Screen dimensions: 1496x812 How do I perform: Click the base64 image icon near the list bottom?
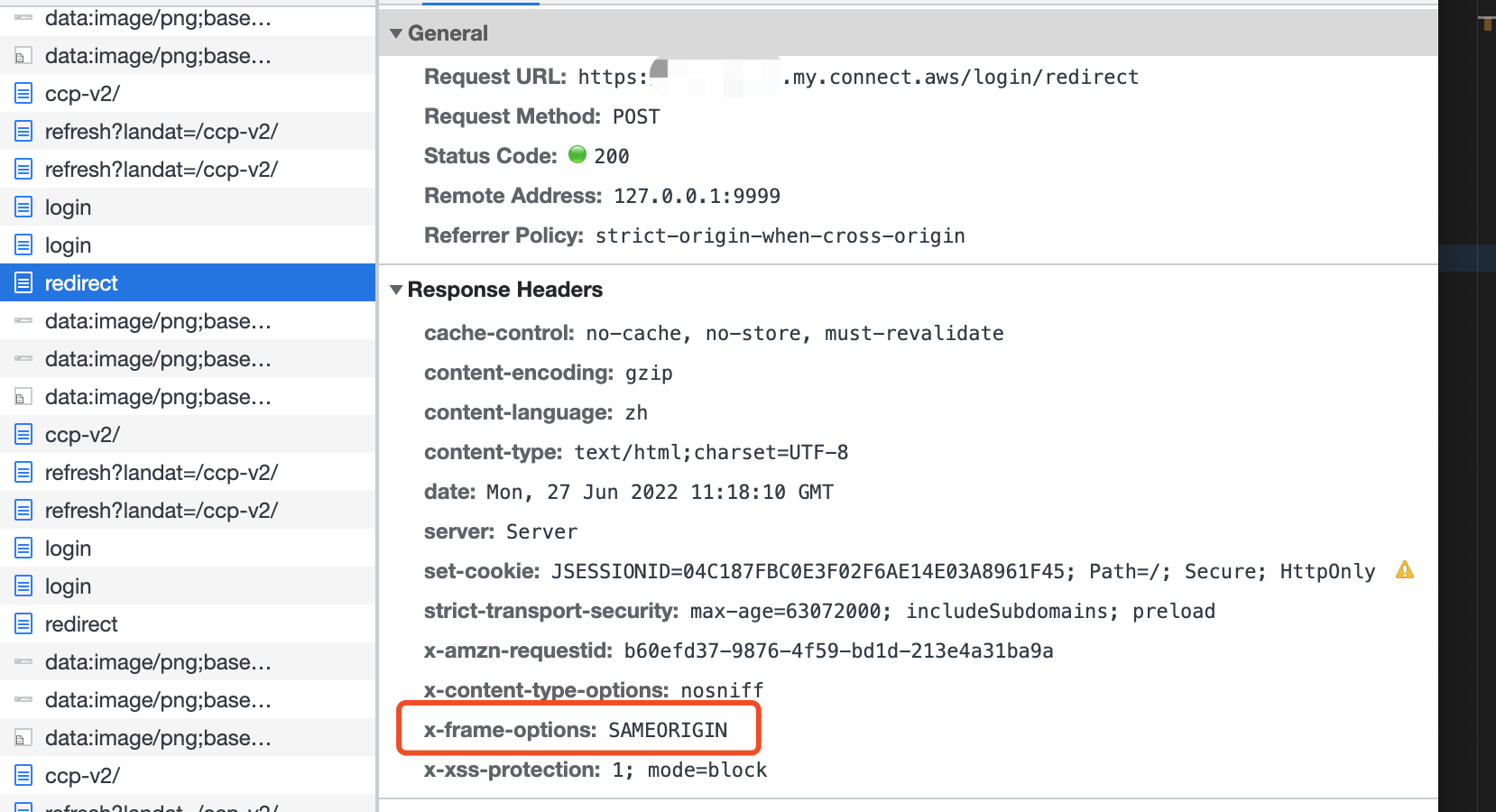pyautogui.click(x=23, y=737)
